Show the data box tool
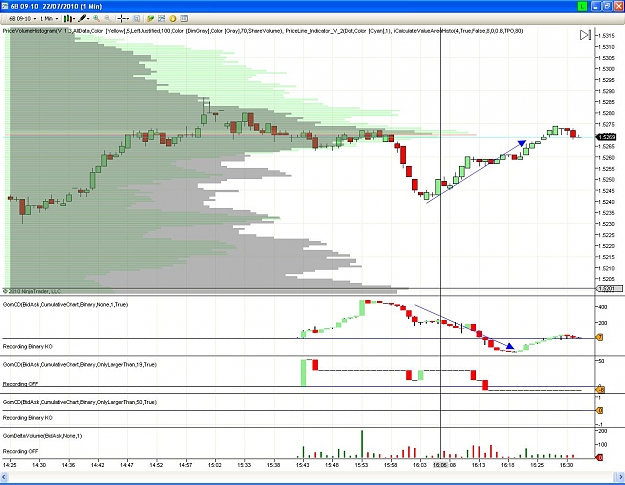This screenshot has width=625, height=485. [x=136, y=19]
